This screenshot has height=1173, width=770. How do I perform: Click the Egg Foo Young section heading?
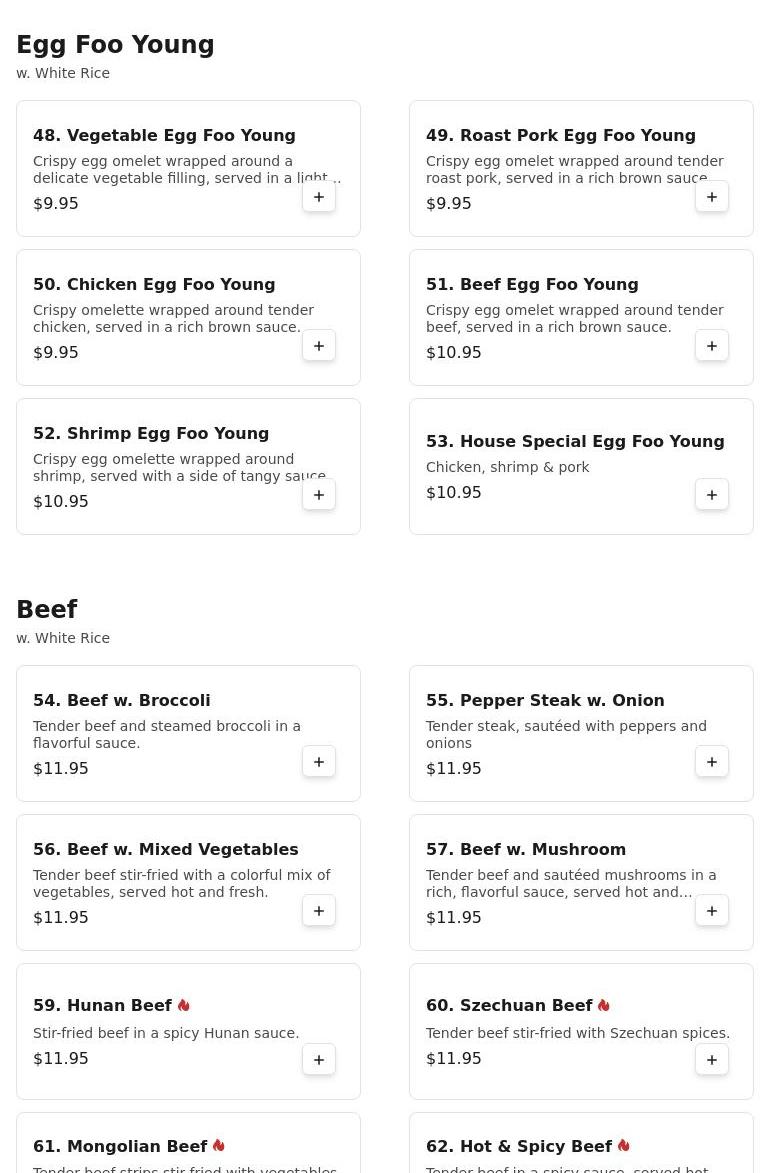tap(115, 45)
